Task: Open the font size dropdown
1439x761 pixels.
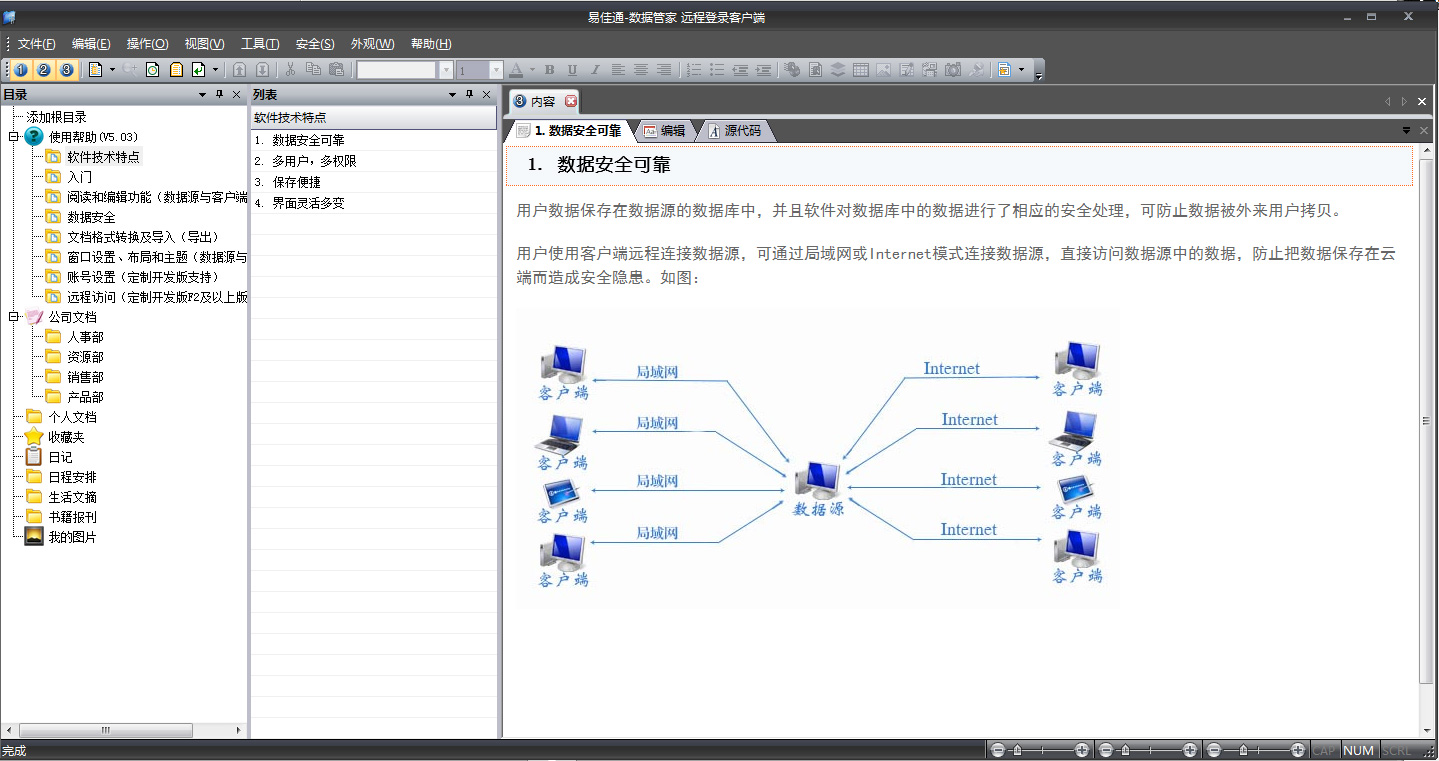Action: [496, 70]
